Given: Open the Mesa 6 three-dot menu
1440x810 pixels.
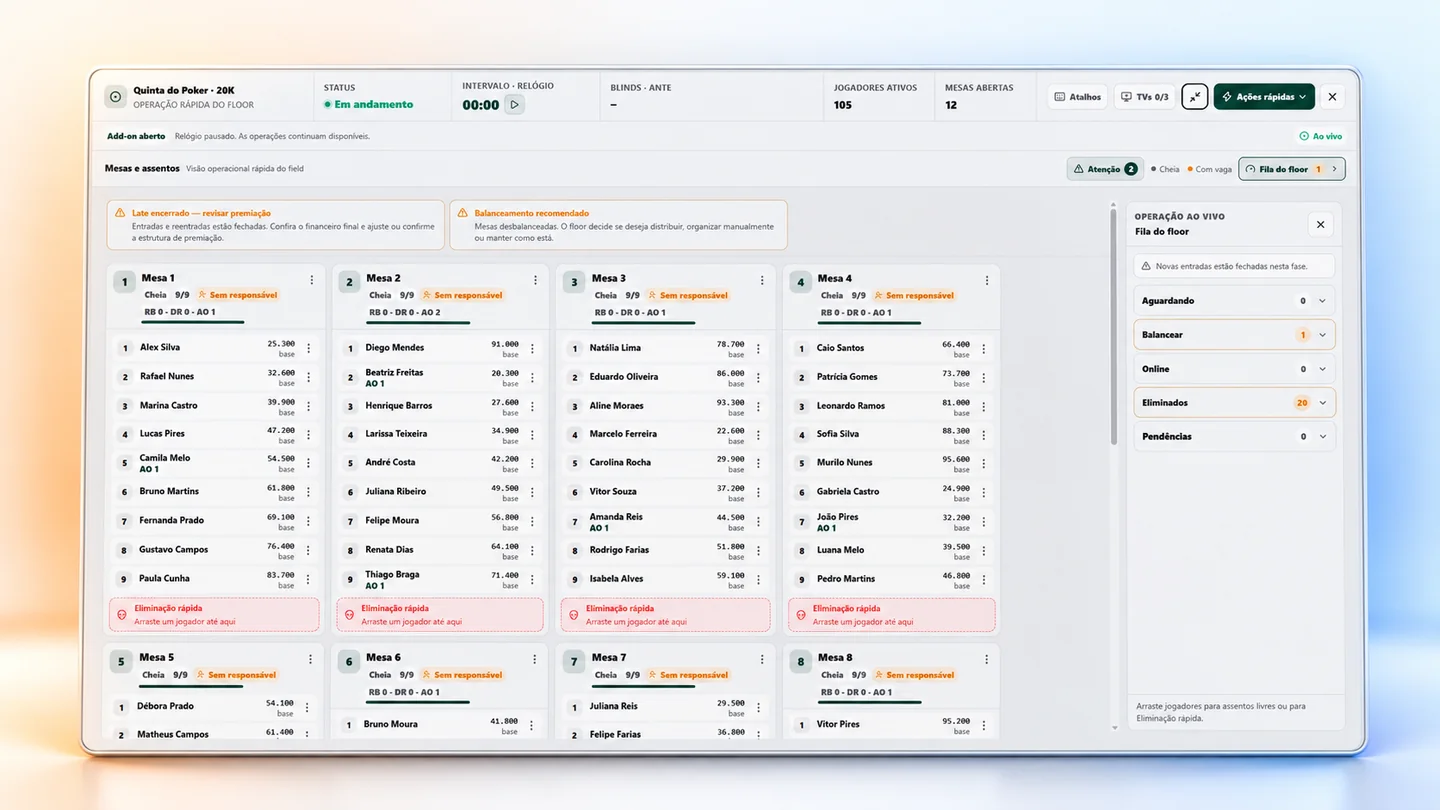Looking at the screenshot, I should [x=535, y=660].
